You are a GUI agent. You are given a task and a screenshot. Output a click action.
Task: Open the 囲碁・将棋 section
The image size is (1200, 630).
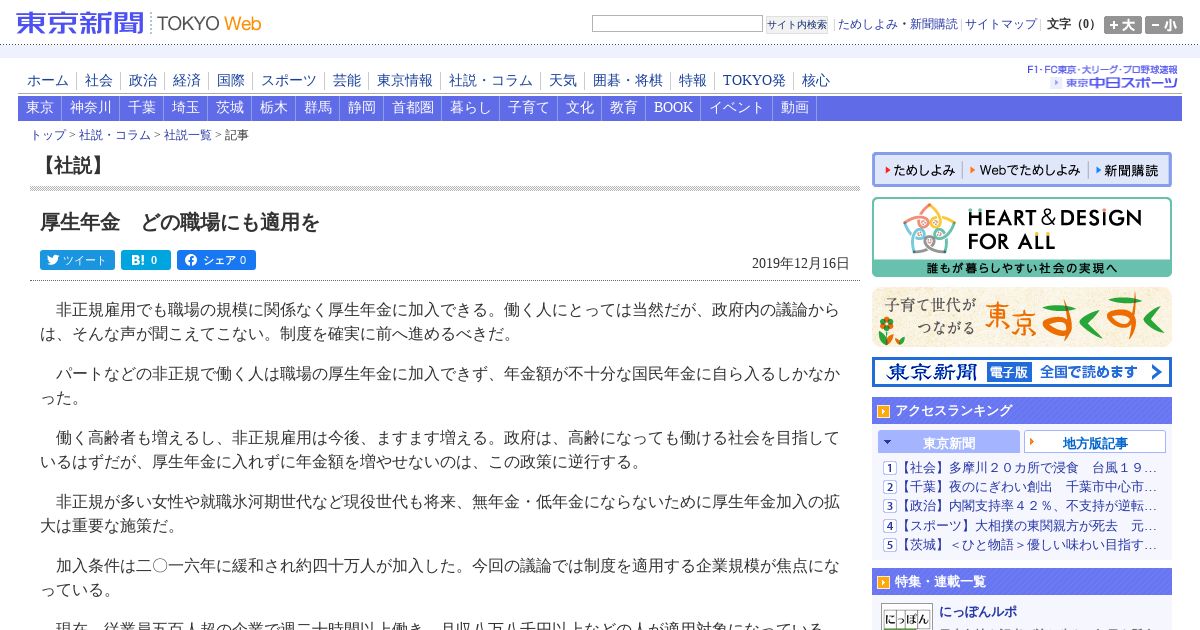pyautogui.click(x=628, y=80)
